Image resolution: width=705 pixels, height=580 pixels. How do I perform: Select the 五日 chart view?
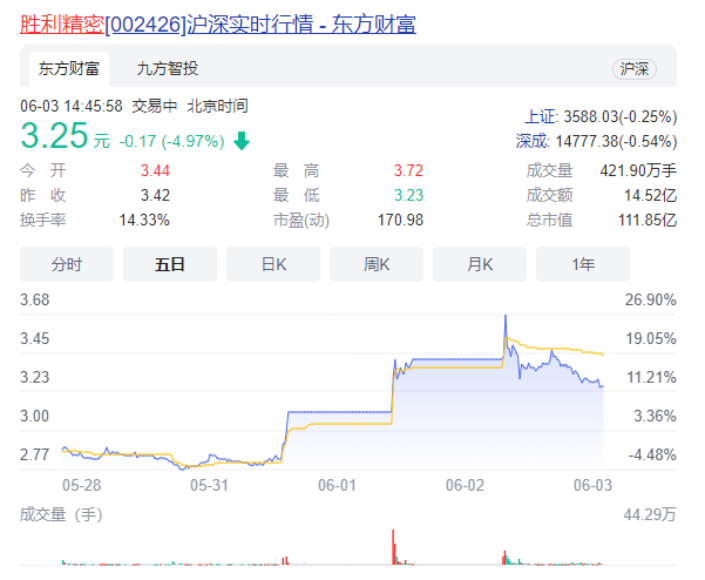pos(170,264)
